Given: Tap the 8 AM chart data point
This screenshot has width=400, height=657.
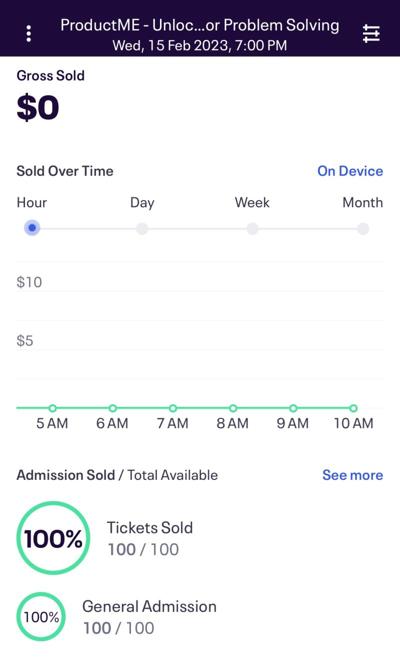Looking at the screenshot, I should 233,408.
